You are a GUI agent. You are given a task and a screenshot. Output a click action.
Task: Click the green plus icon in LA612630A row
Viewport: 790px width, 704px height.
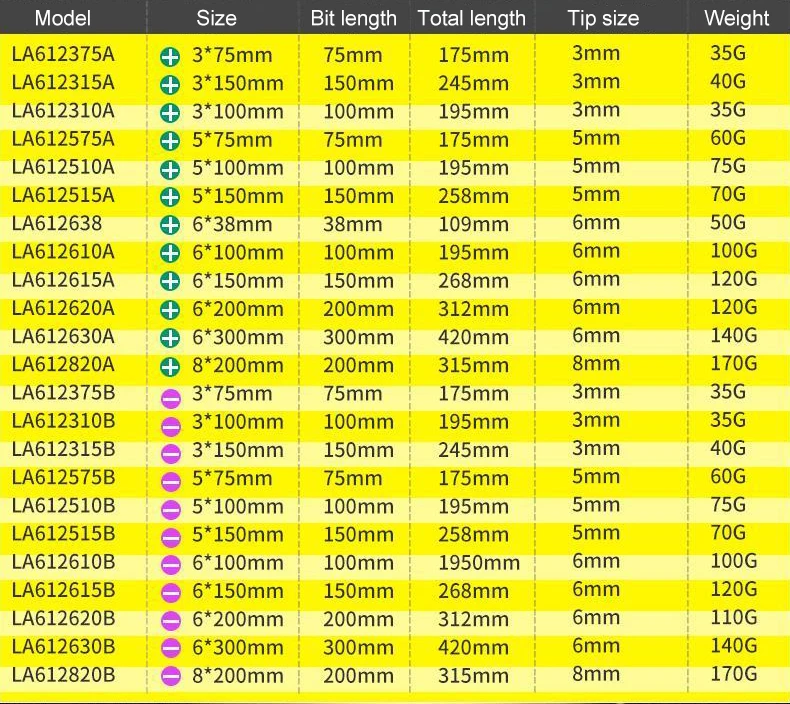point(170,339)
